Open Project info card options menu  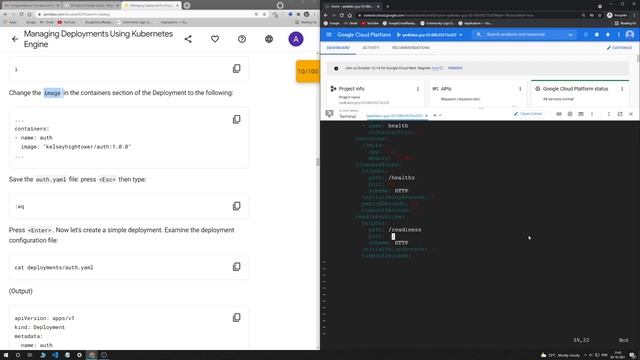click(x=418, y=89)
